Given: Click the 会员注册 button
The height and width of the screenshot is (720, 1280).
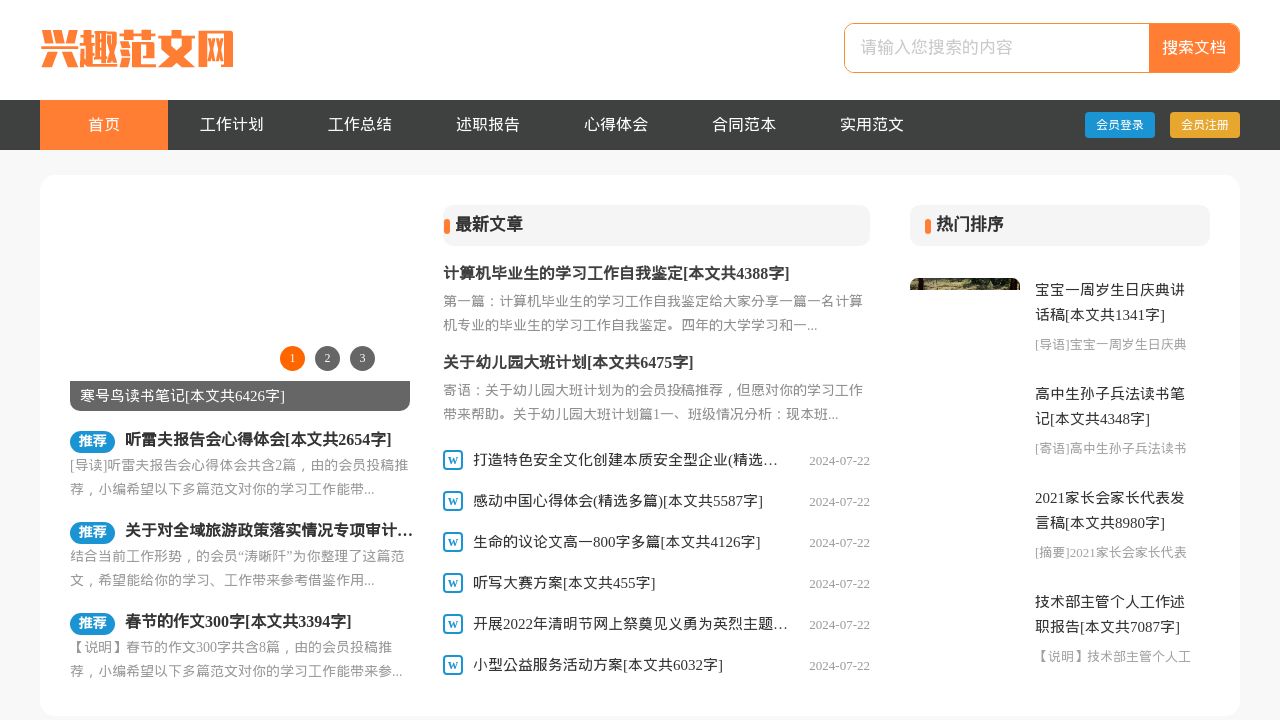Looking at the screenshot, I should [1205, 125].
